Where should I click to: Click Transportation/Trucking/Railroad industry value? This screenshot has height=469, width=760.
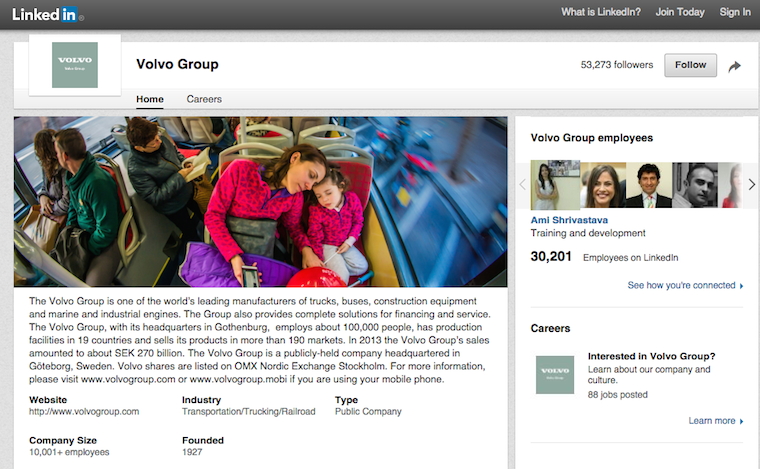[249, 412]
